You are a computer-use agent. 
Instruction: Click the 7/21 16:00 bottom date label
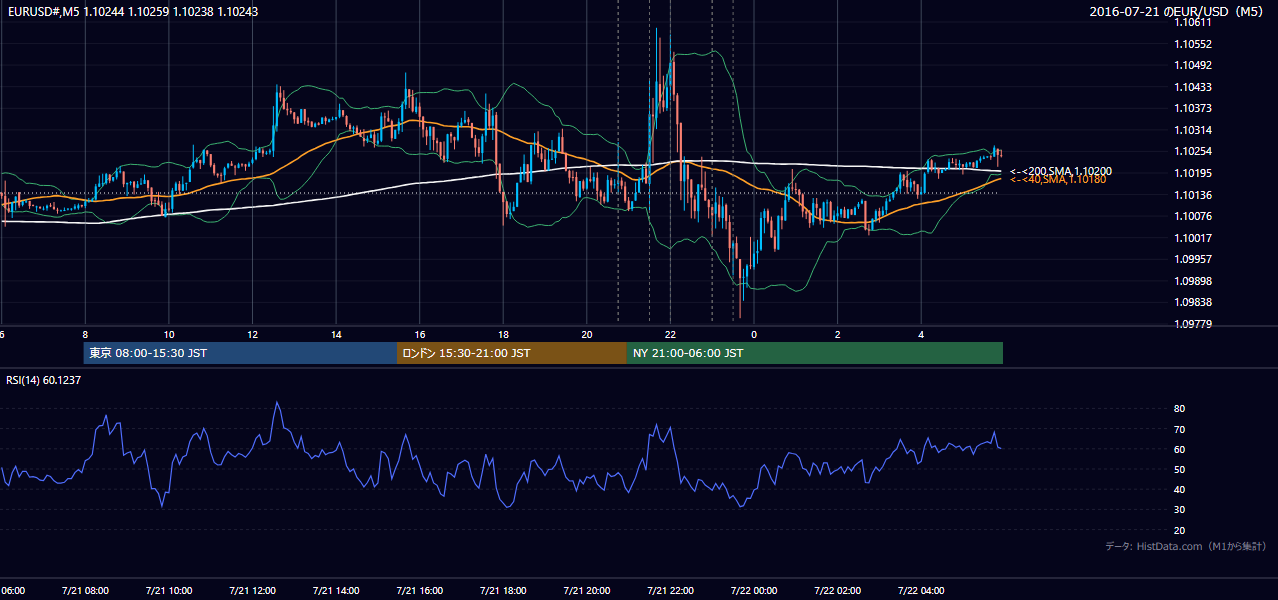click(420, 590)
